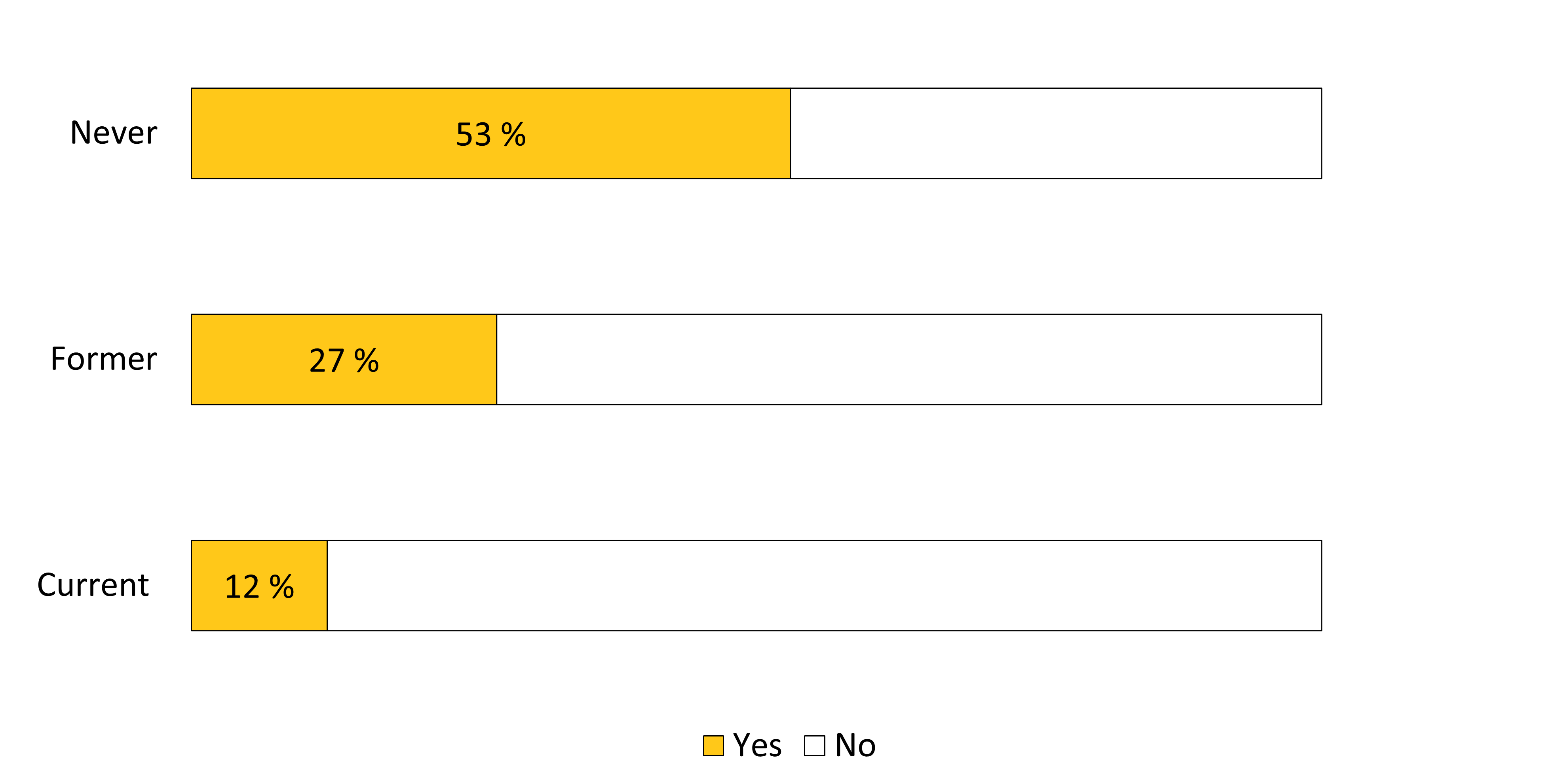The height and width of the screenshot is (784, 1568).
Task: Select the 12 % data label
Action: [259, 587]
